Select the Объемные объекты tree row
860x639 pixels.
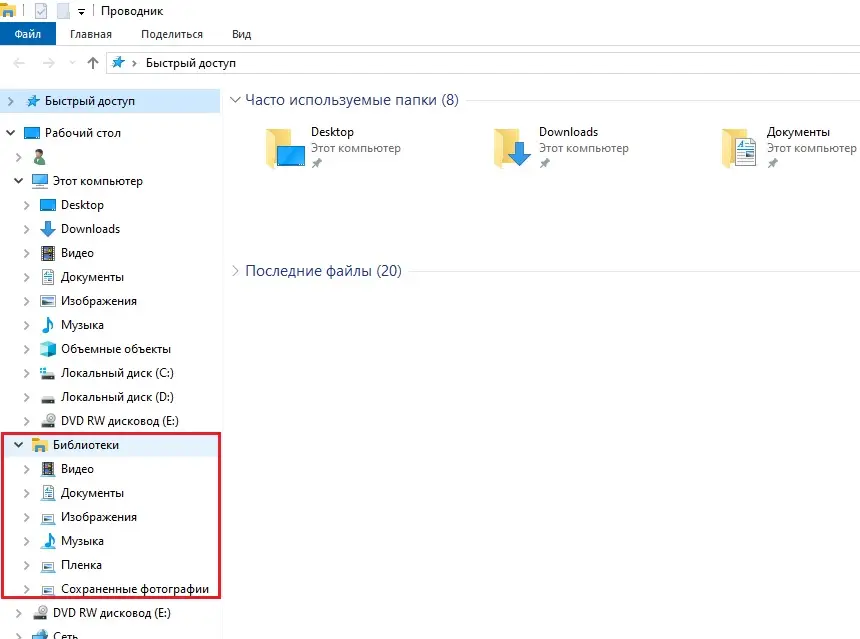110,349
